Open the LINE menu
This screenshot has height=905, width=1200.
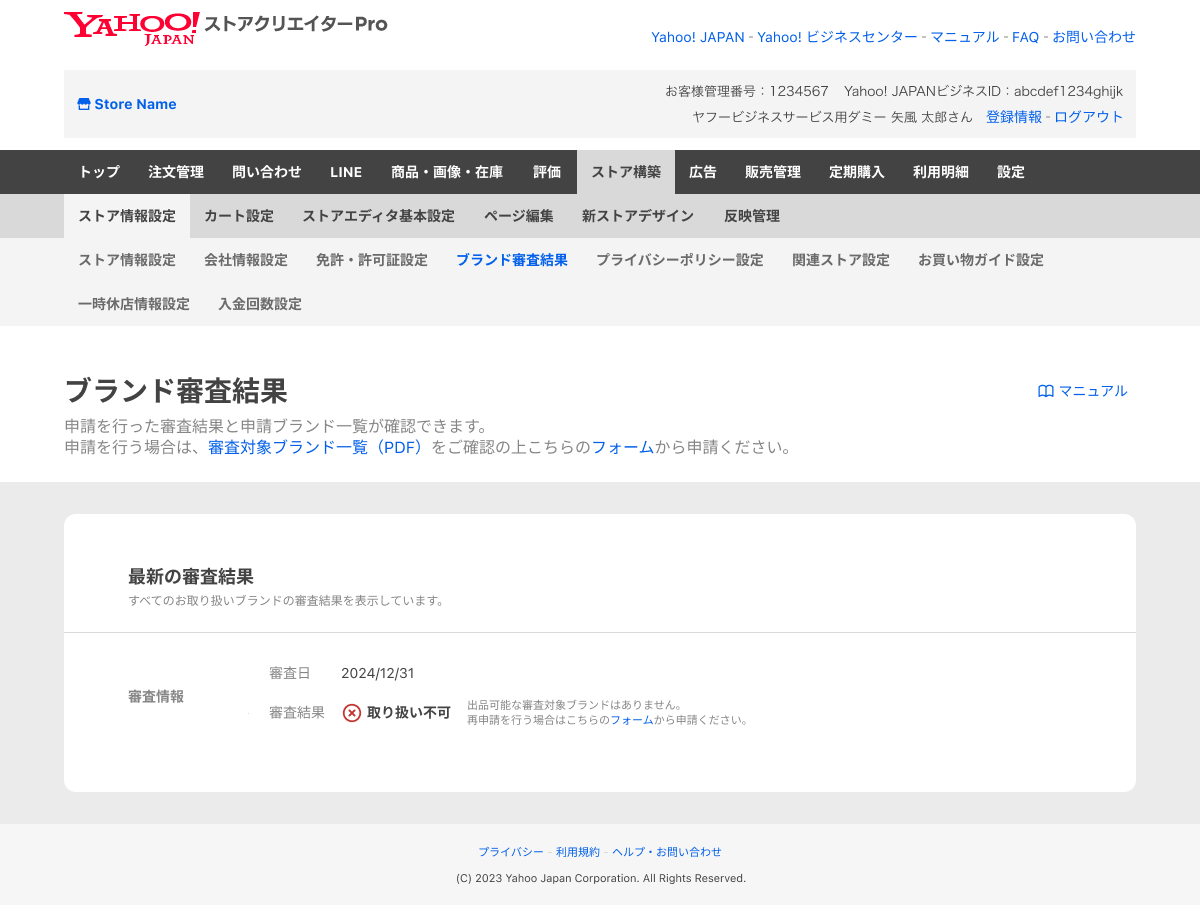click(346, 172)
